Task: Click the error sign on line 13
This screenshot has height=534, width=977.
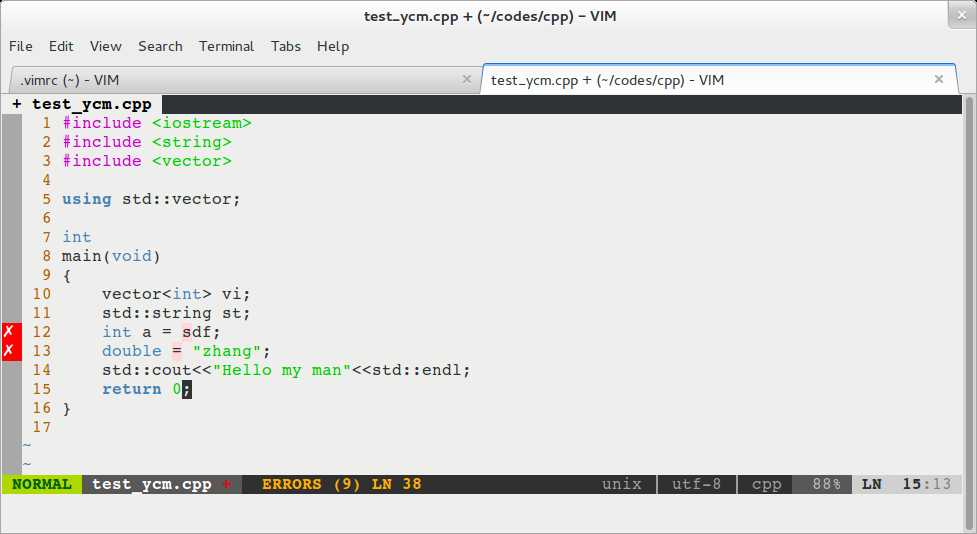Action: pos(11,351)
